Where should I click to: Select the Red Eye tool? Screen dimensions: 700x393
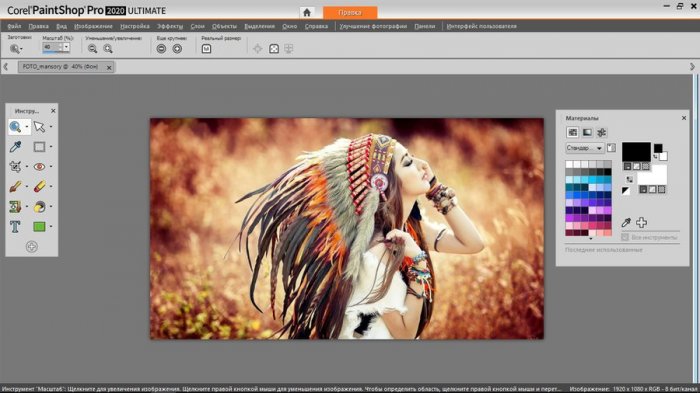39,167
